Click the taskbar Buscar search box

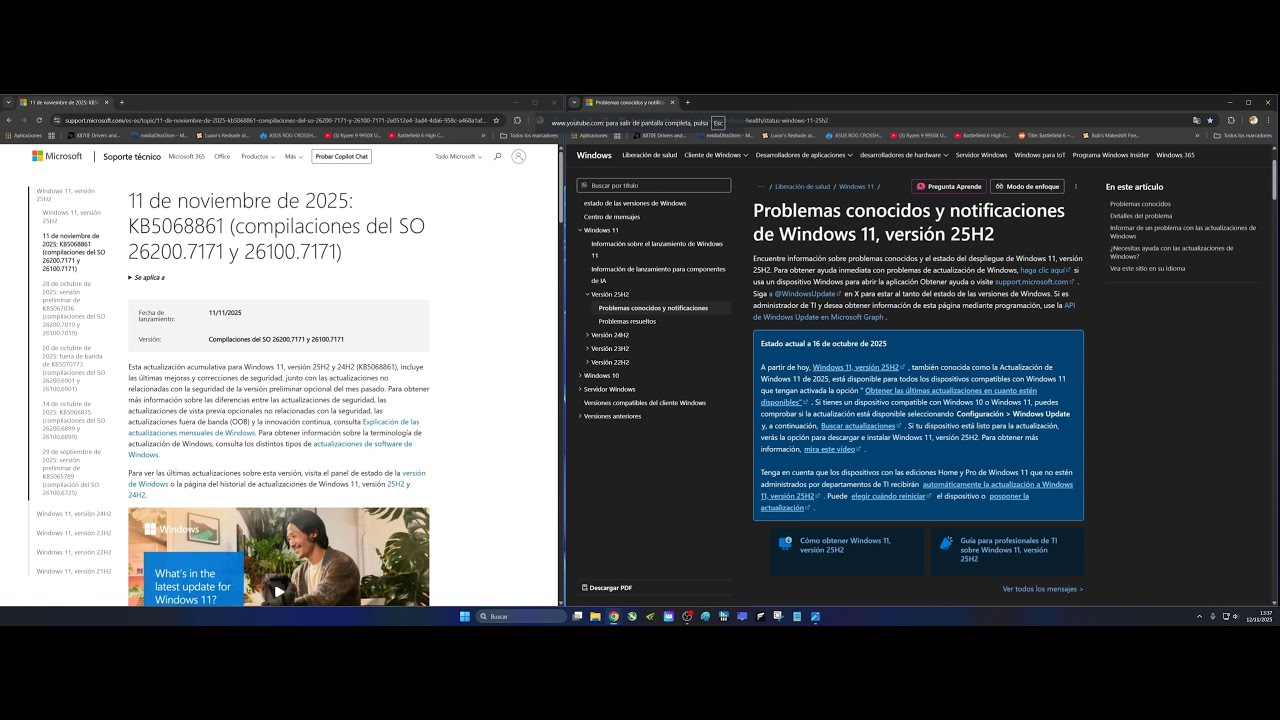[x=521, y=616]
